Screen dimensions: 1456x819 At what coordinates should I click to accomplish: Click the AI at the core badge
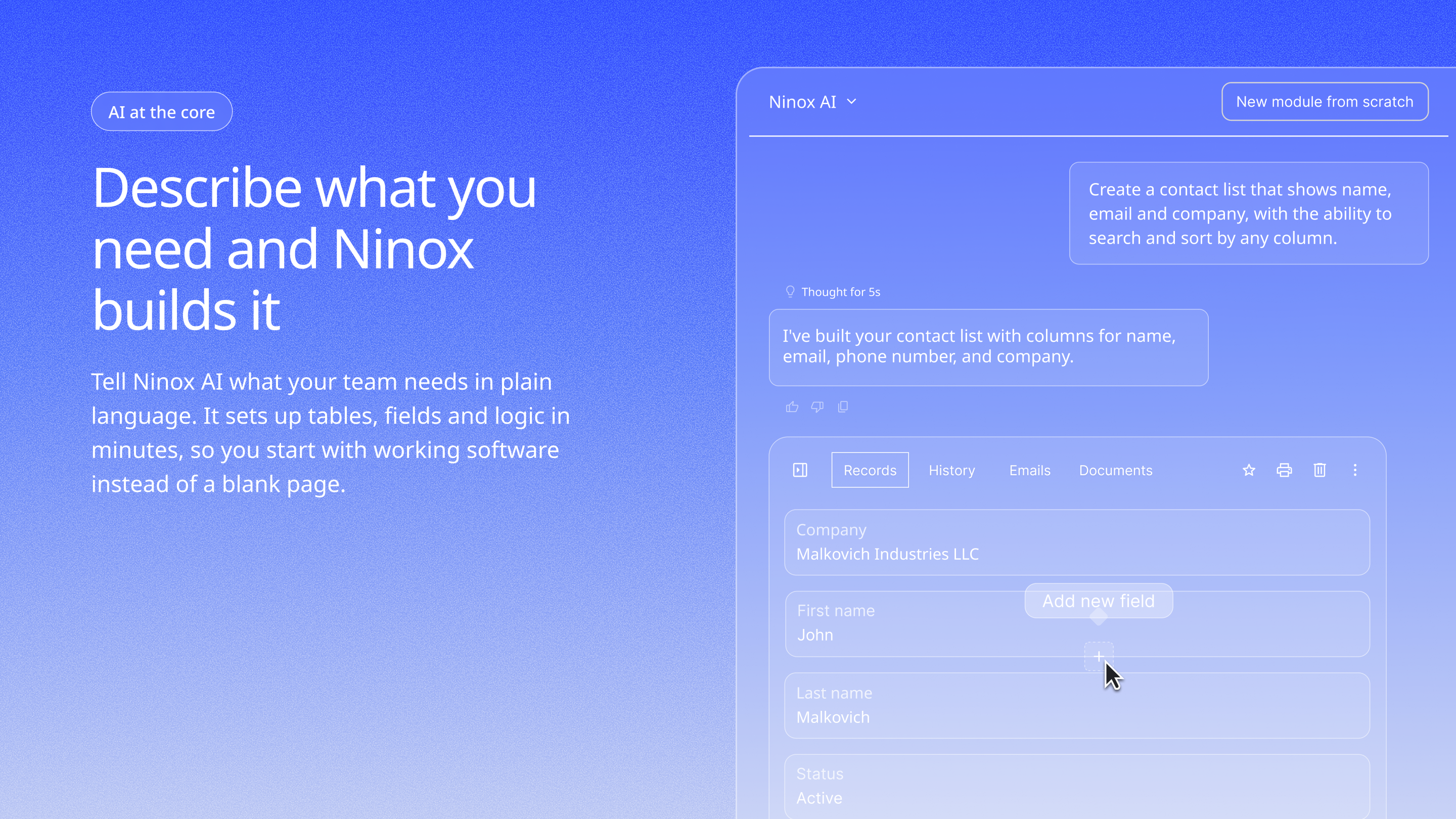coord(162,111)
